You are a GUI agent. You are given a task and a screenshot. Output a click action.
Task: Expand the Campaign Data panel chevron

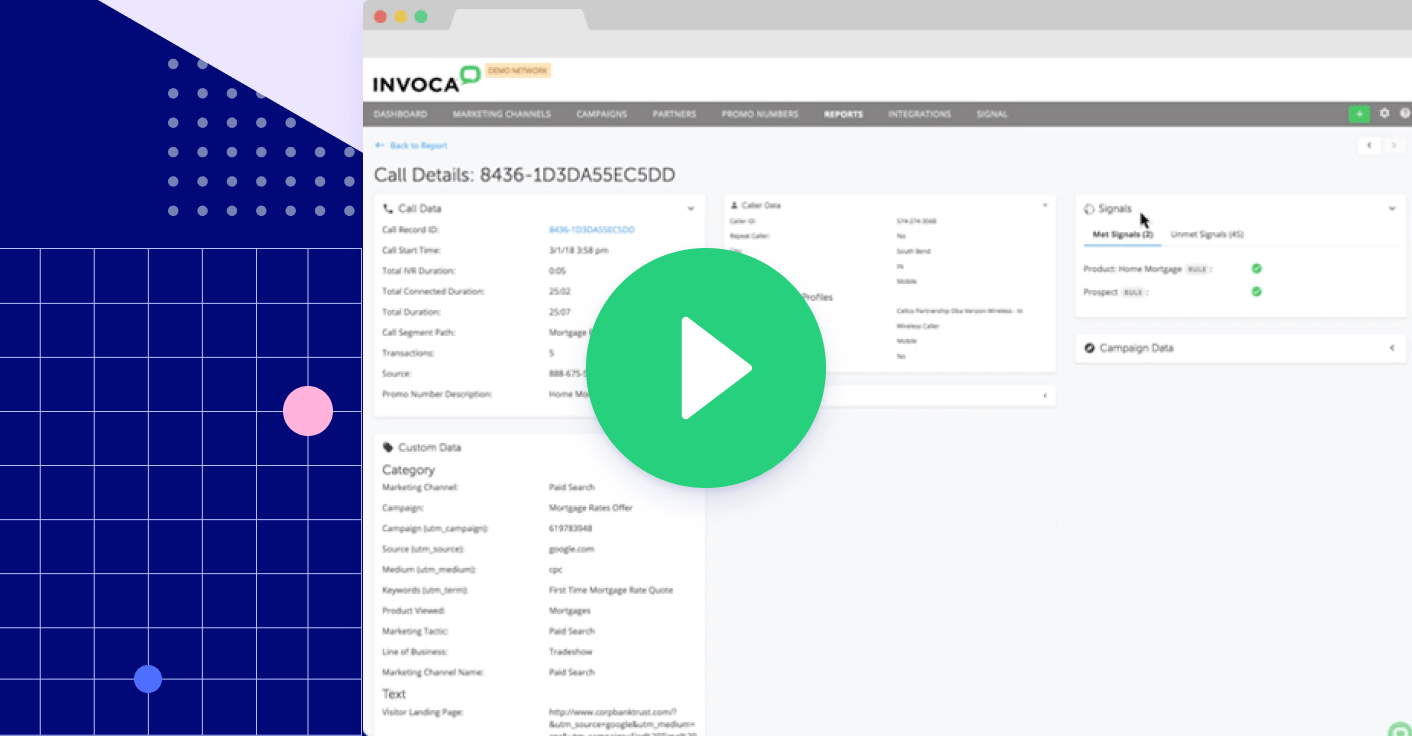(1392, 347)
